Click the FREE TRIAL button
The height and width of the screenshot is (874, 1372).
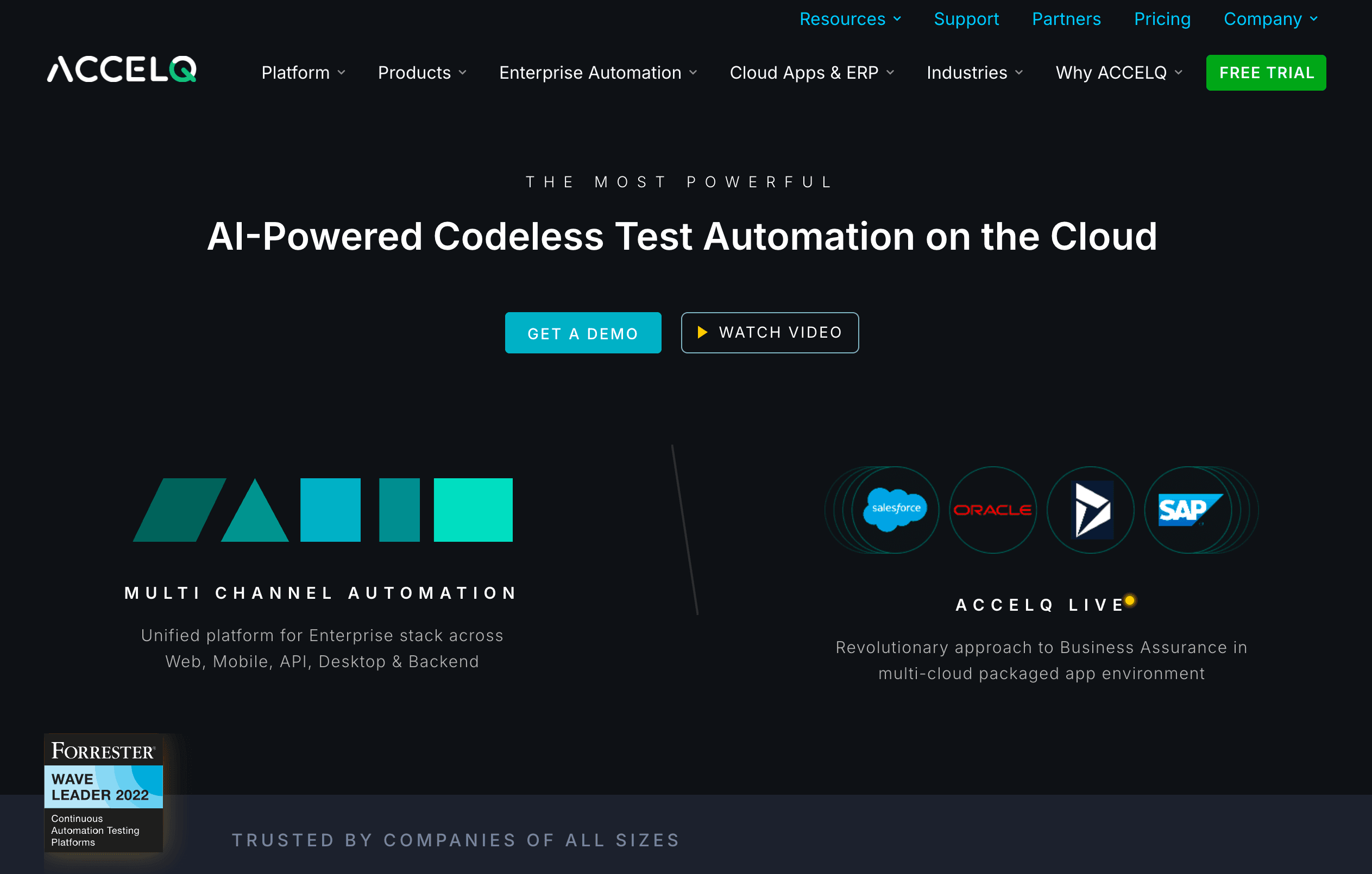[x=1266, y=73]
